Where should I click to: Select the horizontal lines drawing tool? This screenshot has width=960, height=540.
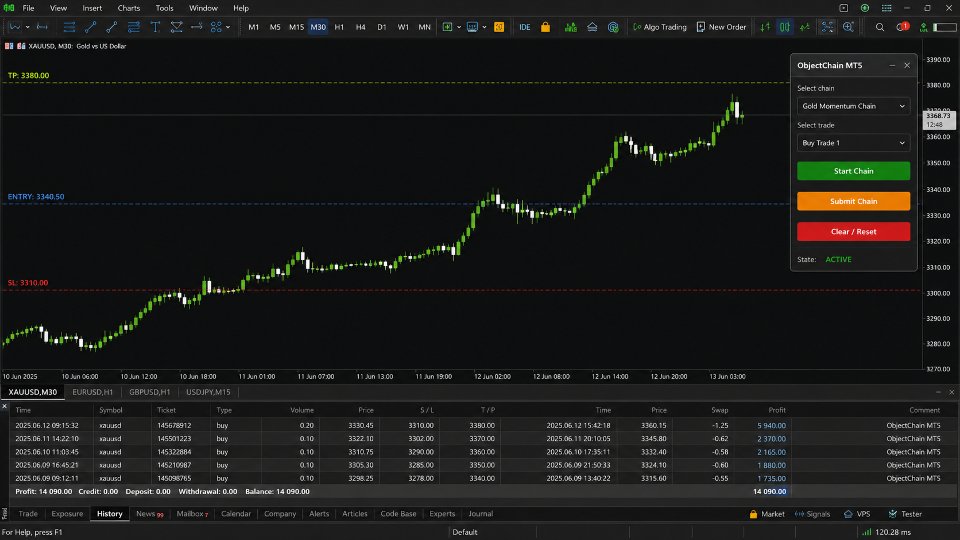[69, 27]
